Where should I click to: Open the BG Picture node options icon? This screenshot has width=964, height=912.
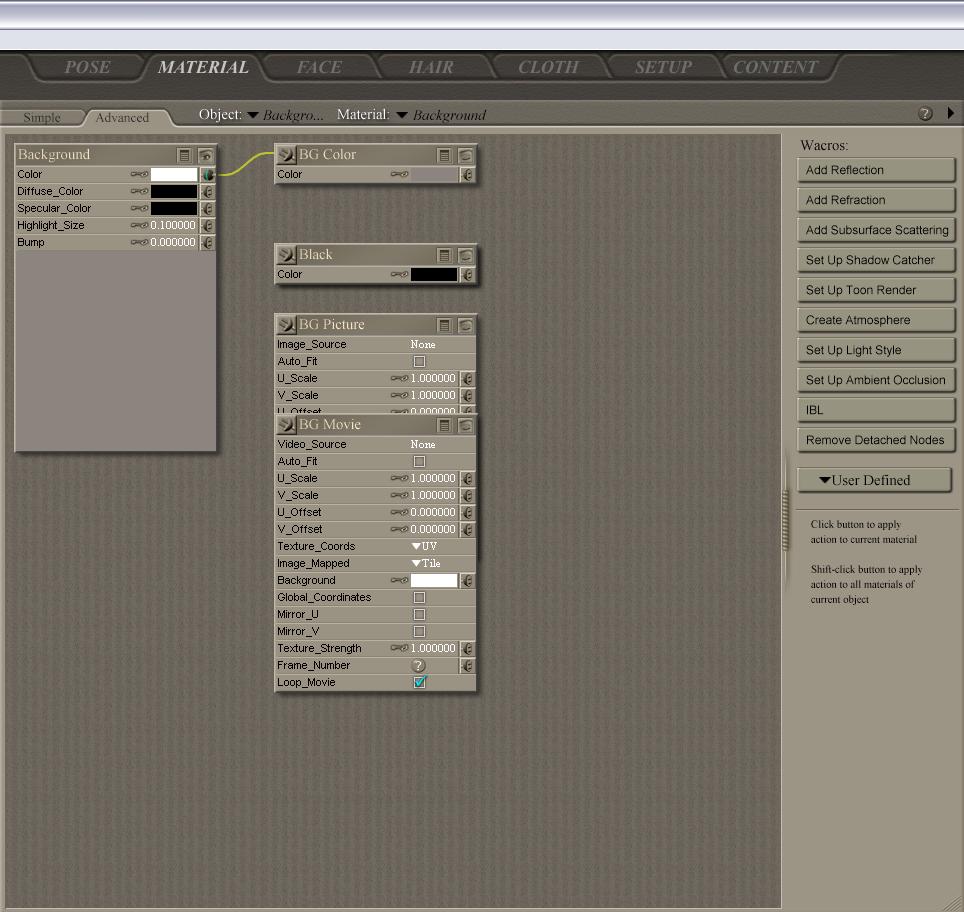pyautogui.click(x=445, y=325)
